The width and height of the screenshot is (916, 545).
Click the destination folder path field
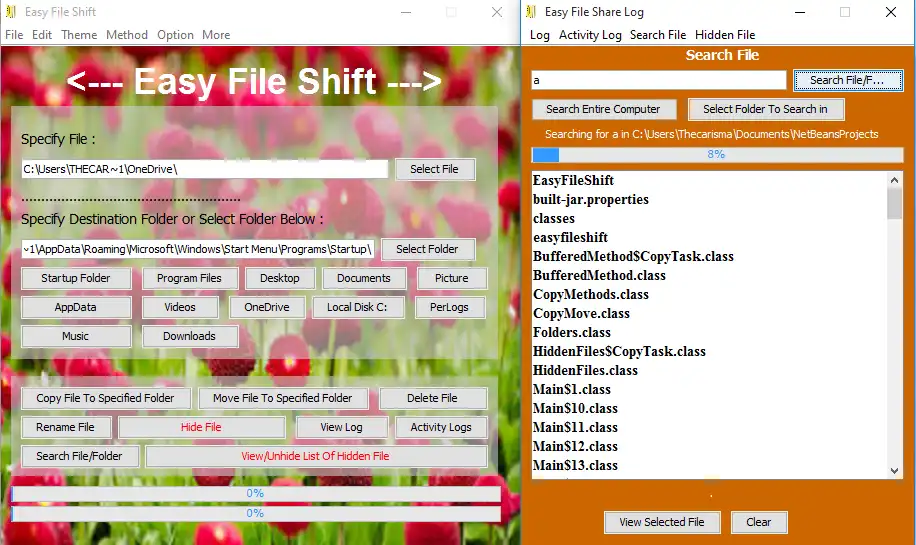197,249
